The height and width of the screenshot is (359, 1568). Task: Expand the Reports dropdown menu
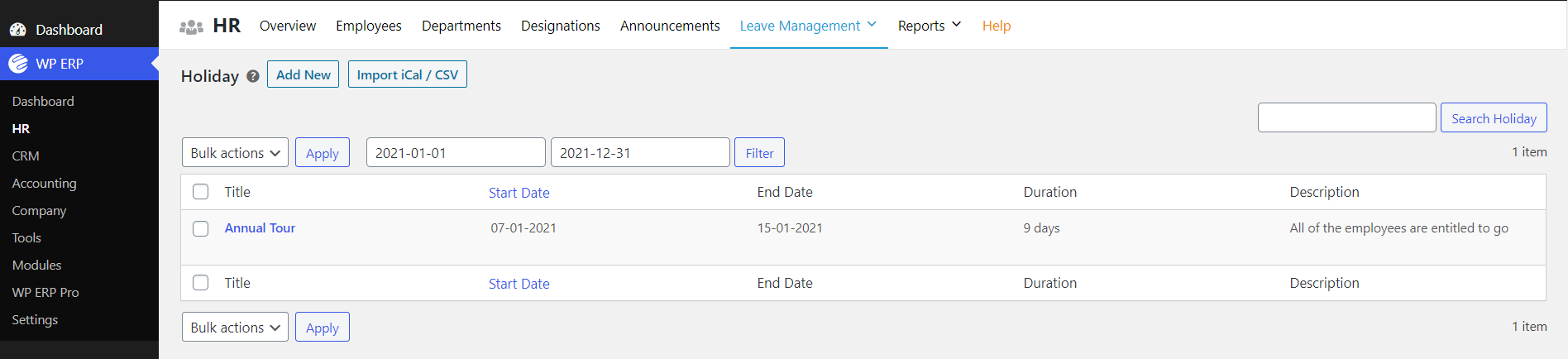[x=930, y=26]
